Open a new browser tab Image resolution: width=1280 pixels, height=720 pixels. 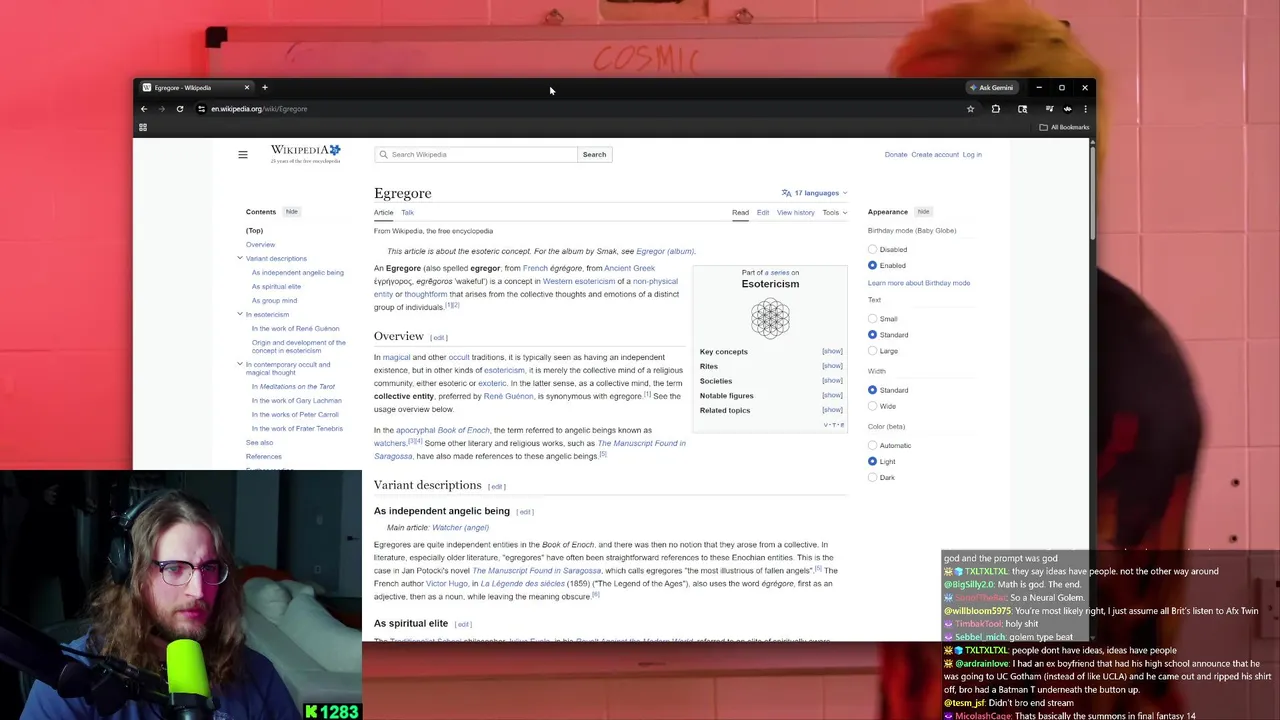[264, 88]
